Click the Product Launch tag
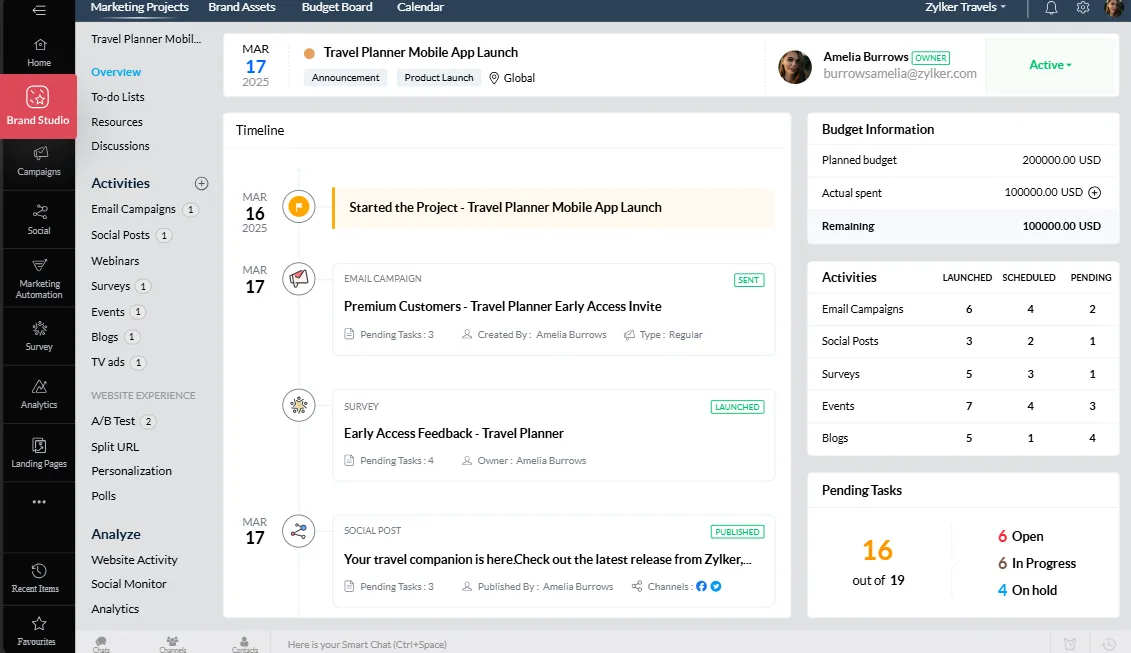The width and height of the screenshot is (1131, 653). click(439, 78)
